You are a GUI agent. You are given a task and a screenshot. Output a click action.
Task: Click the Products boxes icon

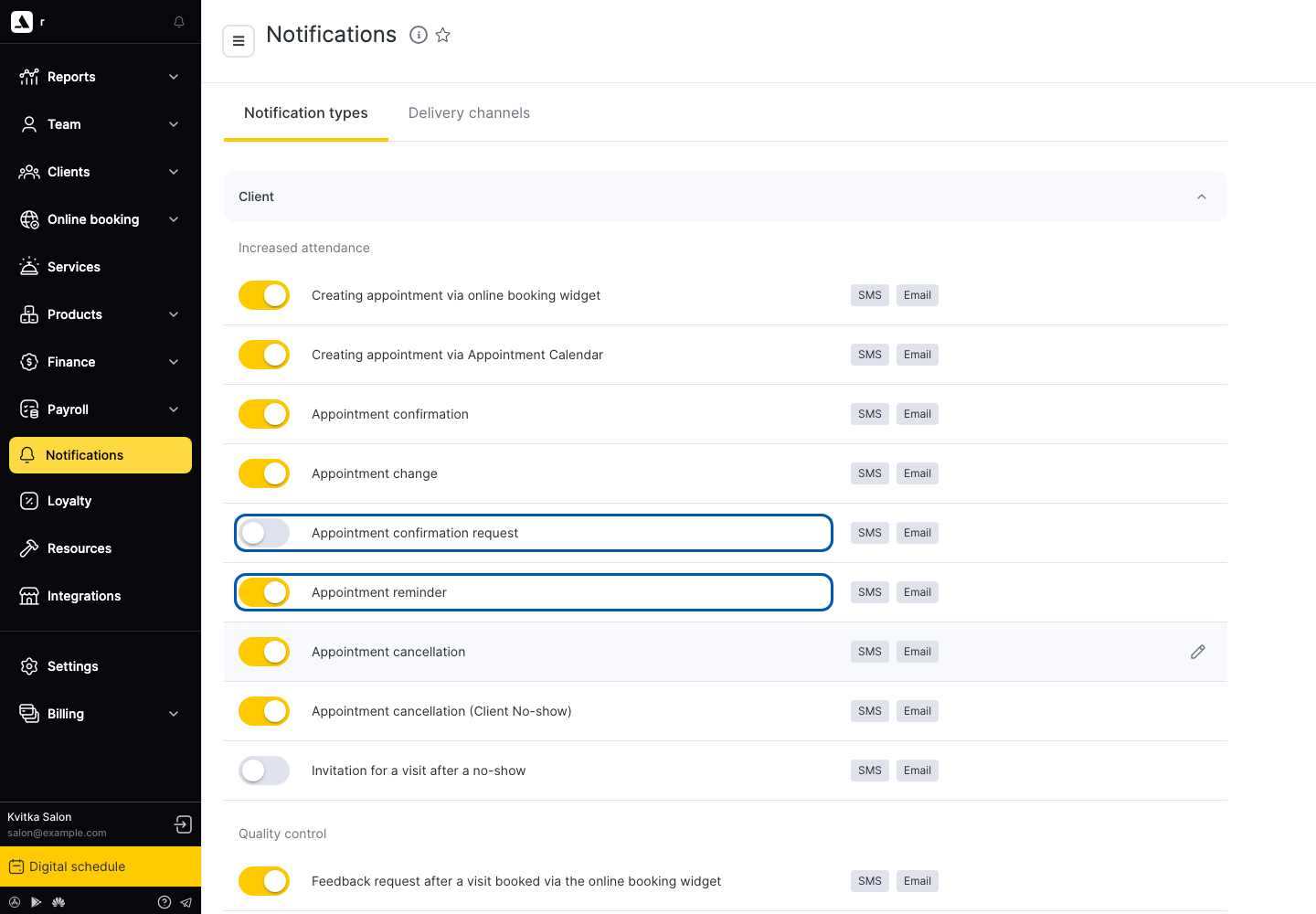pyautogui.click(x=29, y=314)
